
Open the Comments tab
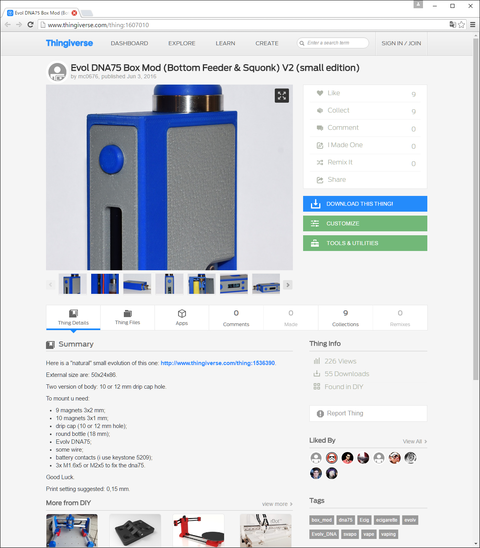pyautogui.click(x=236, y=317)
